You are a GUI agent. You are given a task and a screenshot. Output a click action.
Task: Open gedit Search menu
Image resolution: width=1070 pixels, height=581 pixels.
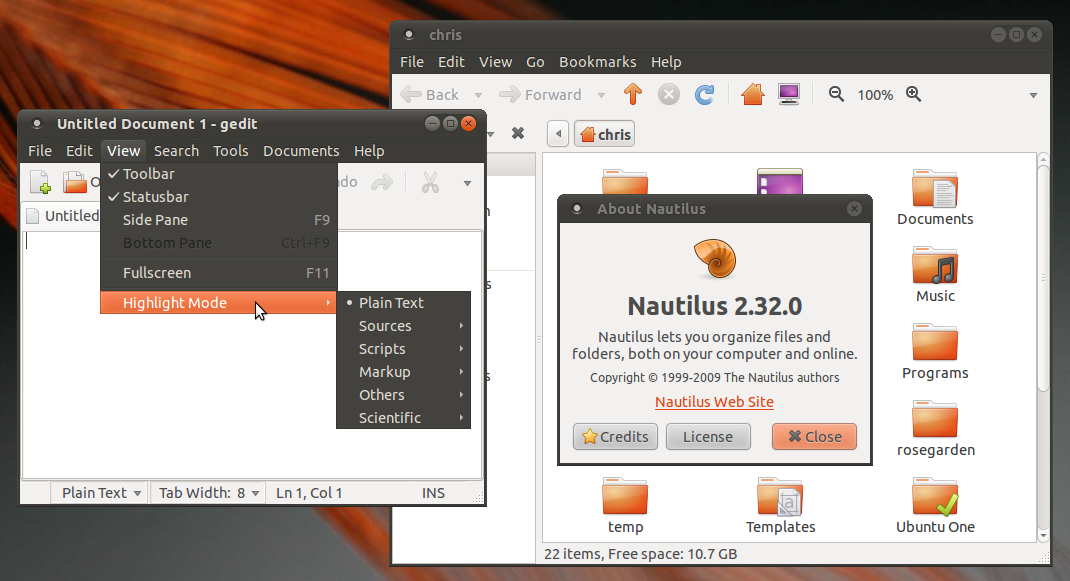tap(176, 151)
